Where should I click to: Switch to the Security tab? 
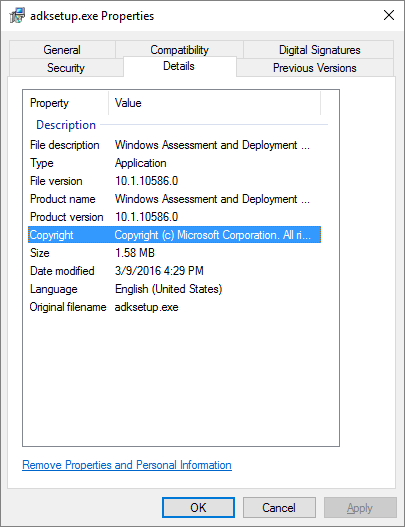[66, 68]
